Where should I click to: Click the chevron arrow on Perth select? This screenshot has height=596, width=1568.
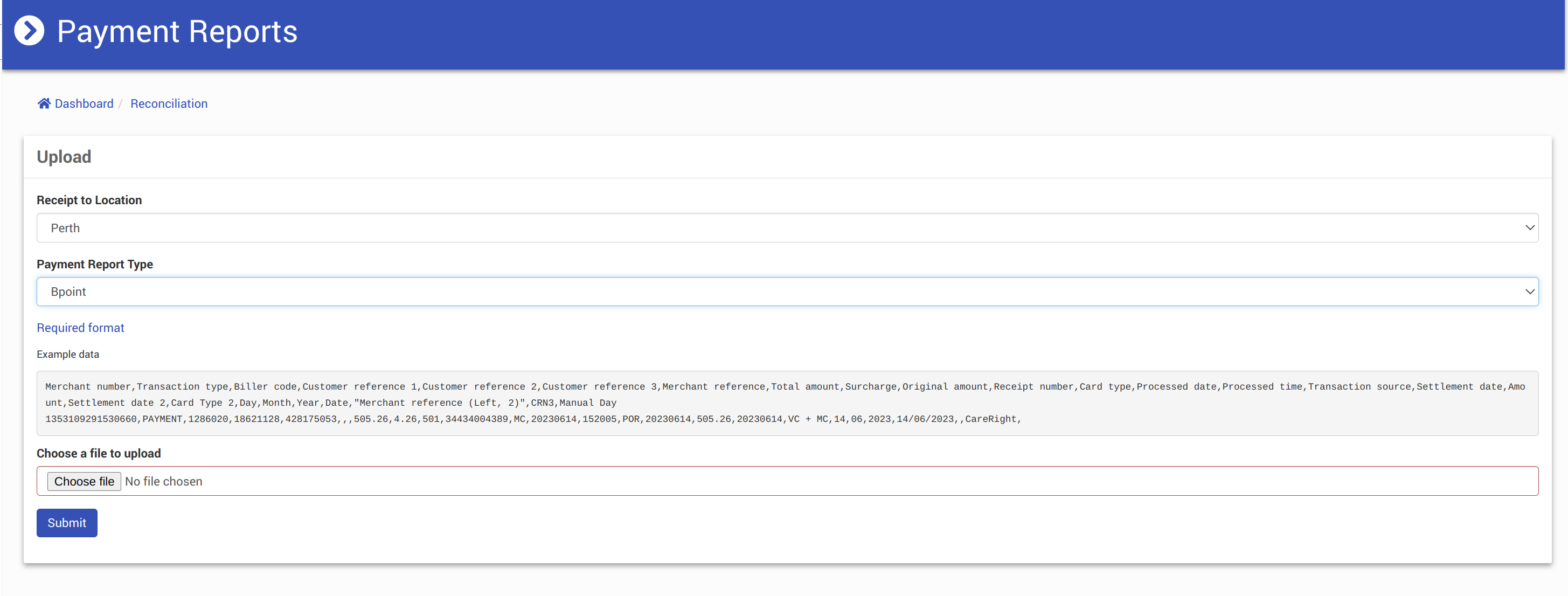pos(1529,228)
